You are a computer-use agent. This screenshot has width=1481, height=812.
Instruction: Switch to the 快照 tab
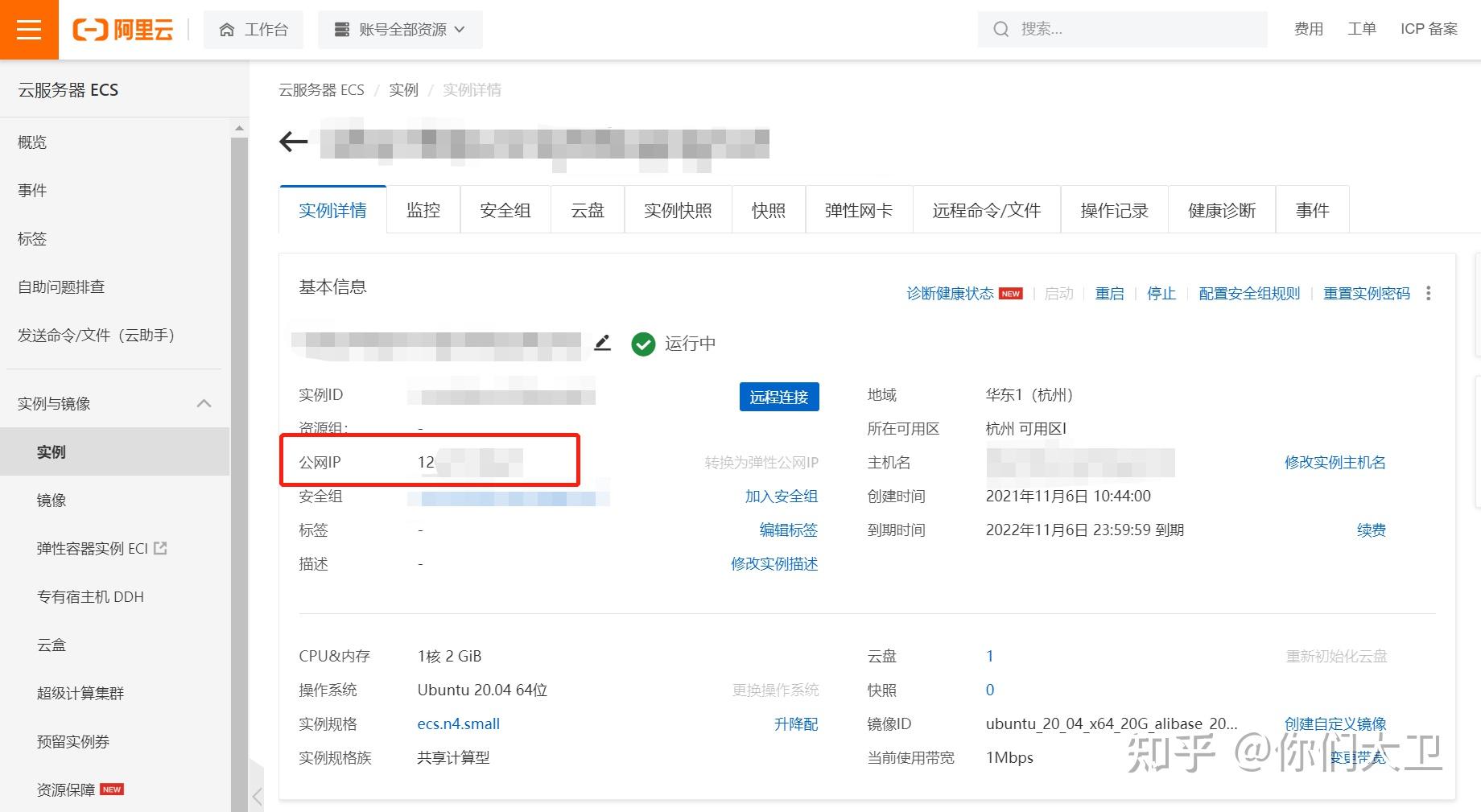(769, 210)
